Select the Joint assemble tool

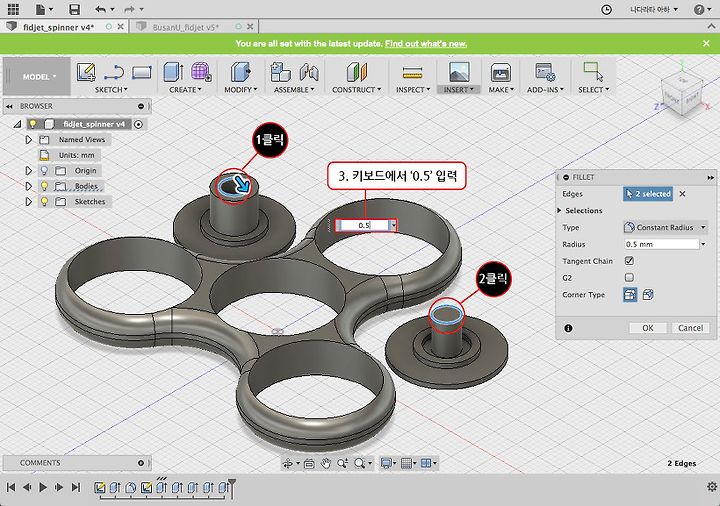click(309, 72)
